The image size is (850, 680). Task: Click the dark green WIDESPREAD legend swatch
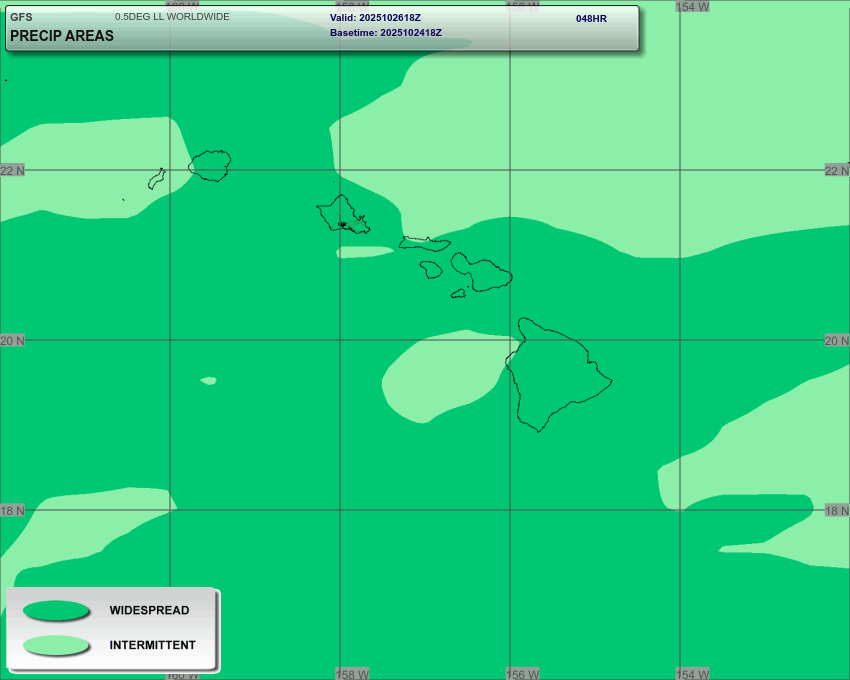coord(56,610)
